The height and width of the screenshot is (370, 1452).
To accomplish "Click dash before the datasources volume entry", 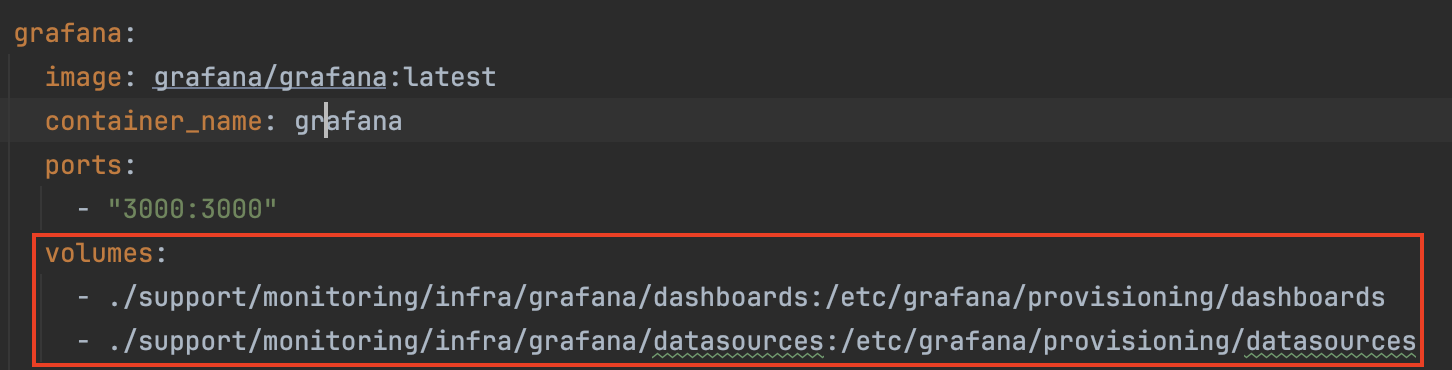I will [x=84, y=342].
